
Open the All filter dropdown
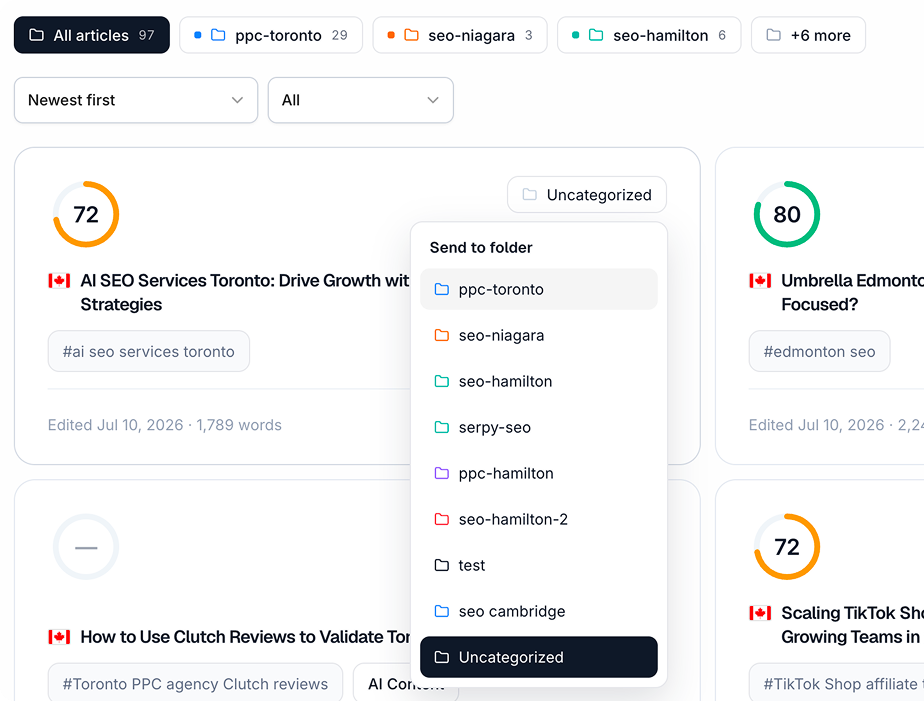tap(361, 100)
